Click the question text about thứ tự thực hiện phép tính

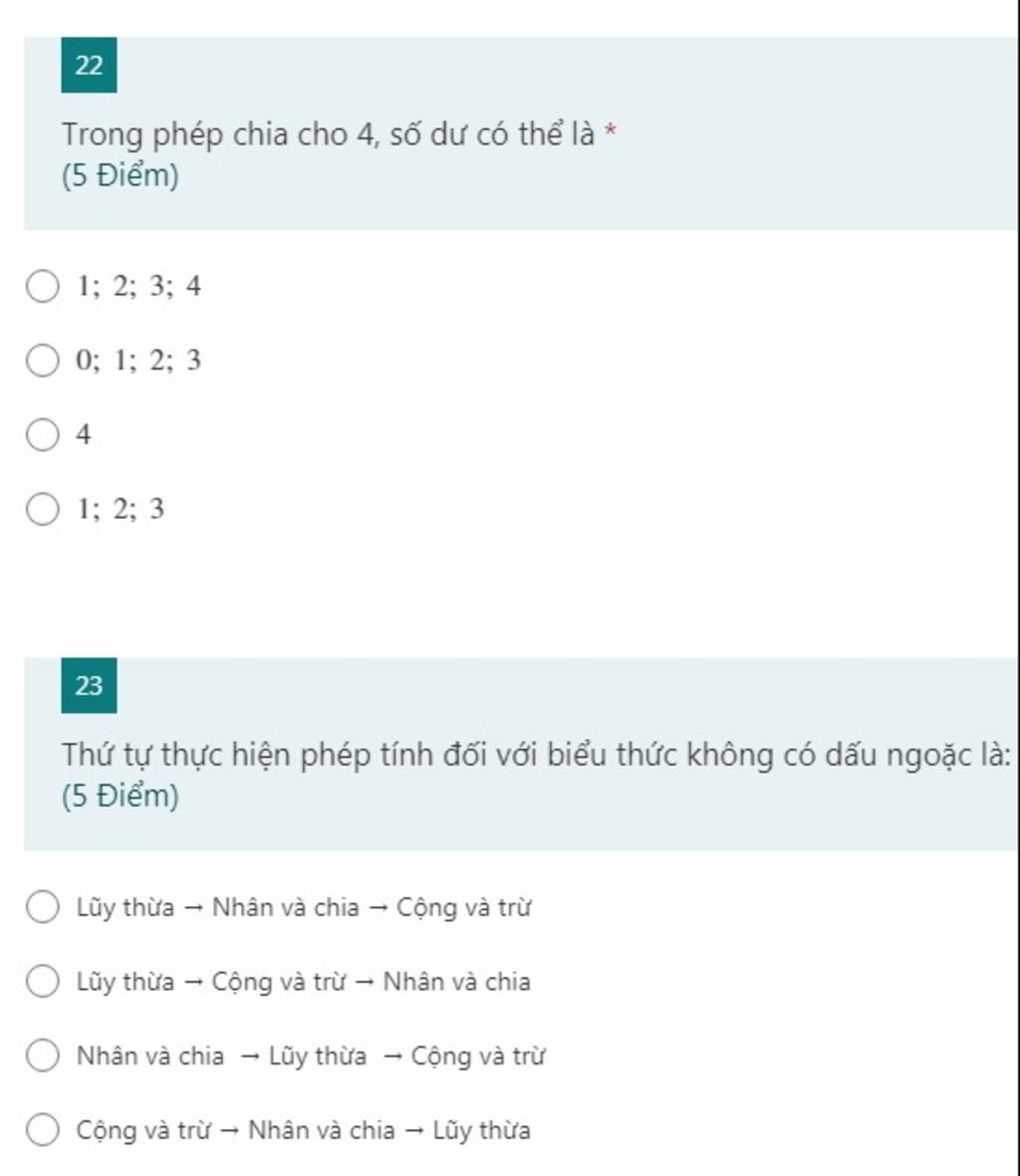pyautogui.click(x=536, y=755)
